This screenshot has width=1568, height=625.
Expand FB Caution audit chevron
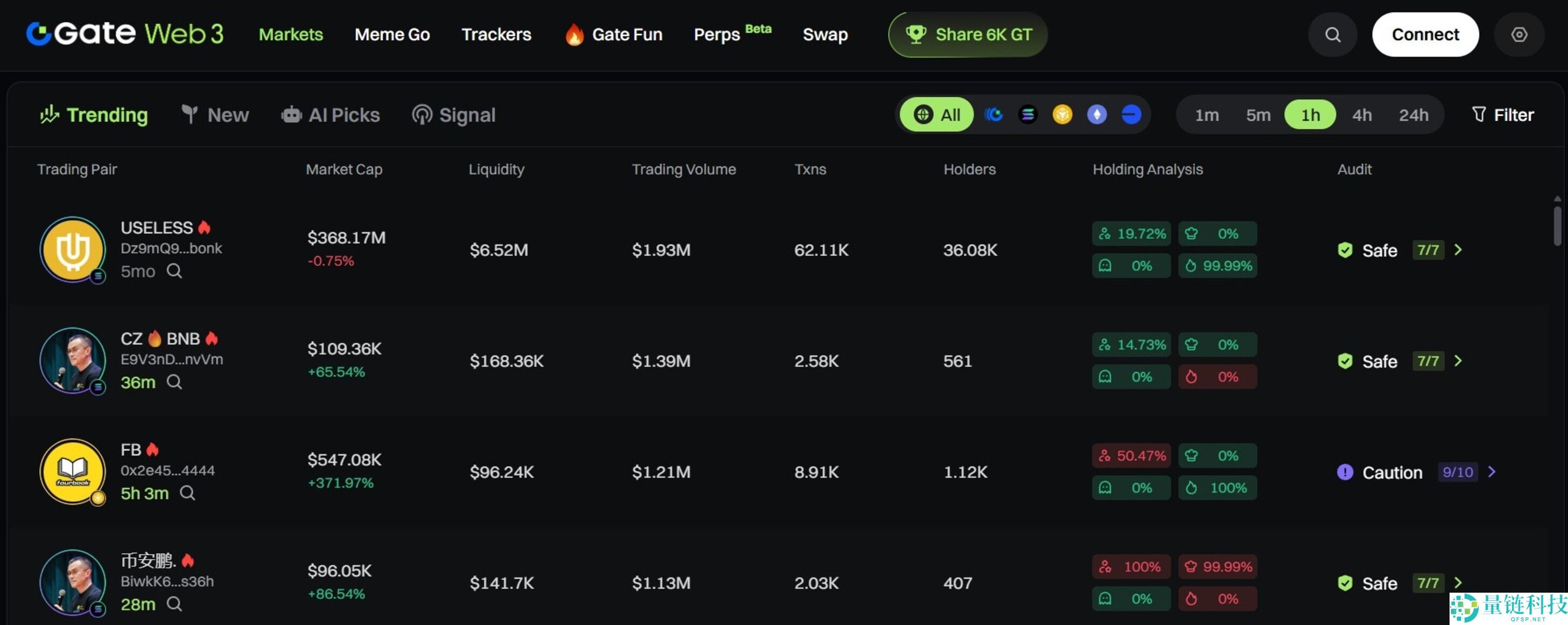(1492, 471)
